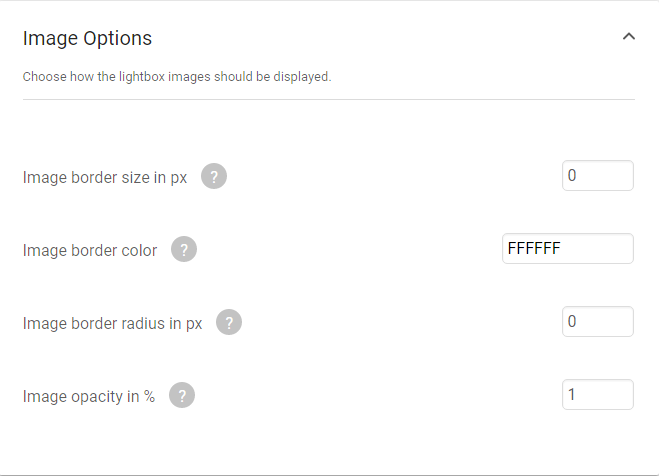The width and height of the screenshot is (659, 476).
Task: Focus the Image border size input field
Action: click(x=598, y=176)
